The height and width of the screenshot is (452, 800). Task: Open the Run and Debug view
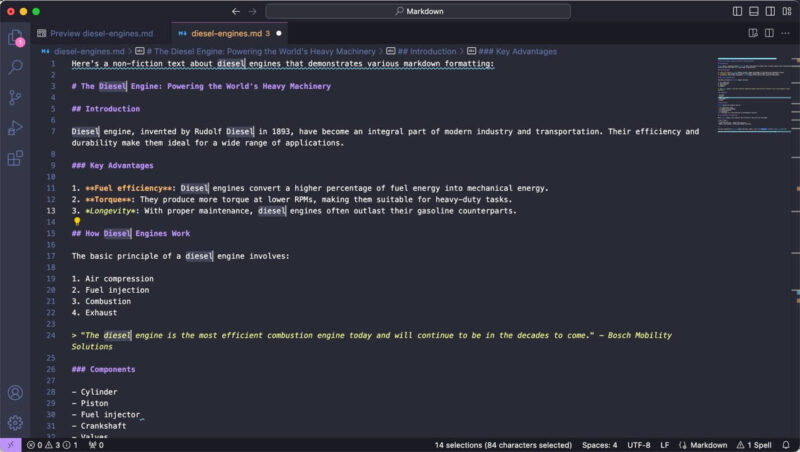pos(15,128)
